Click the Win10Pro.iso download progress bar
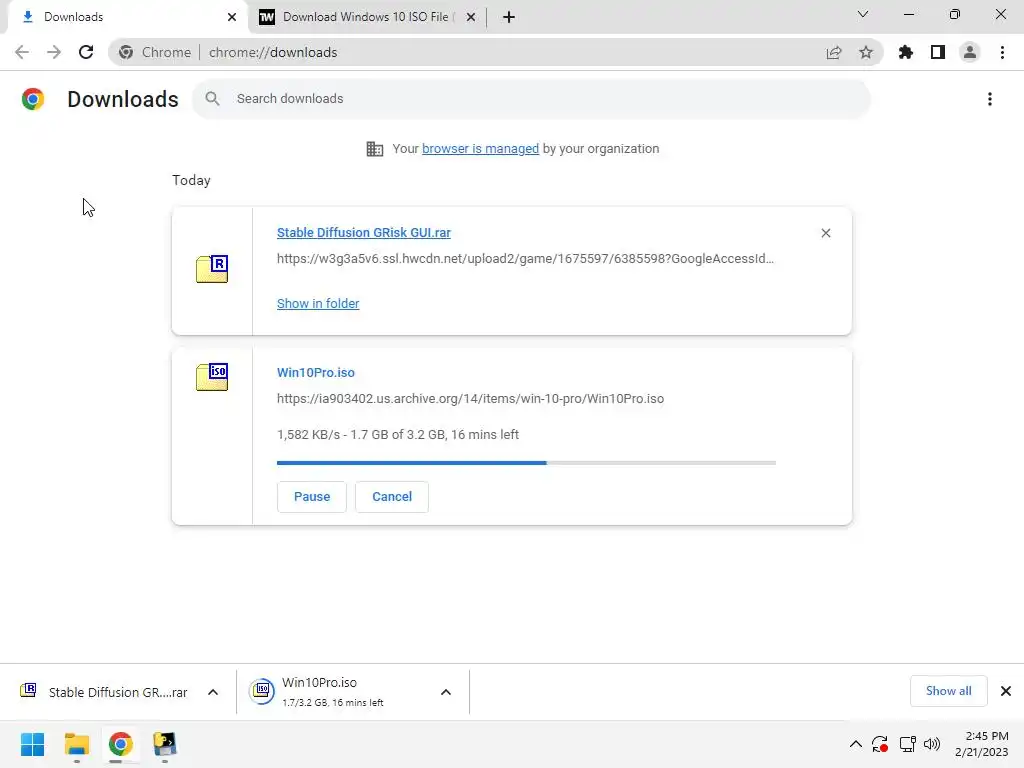 click(526, 463)
